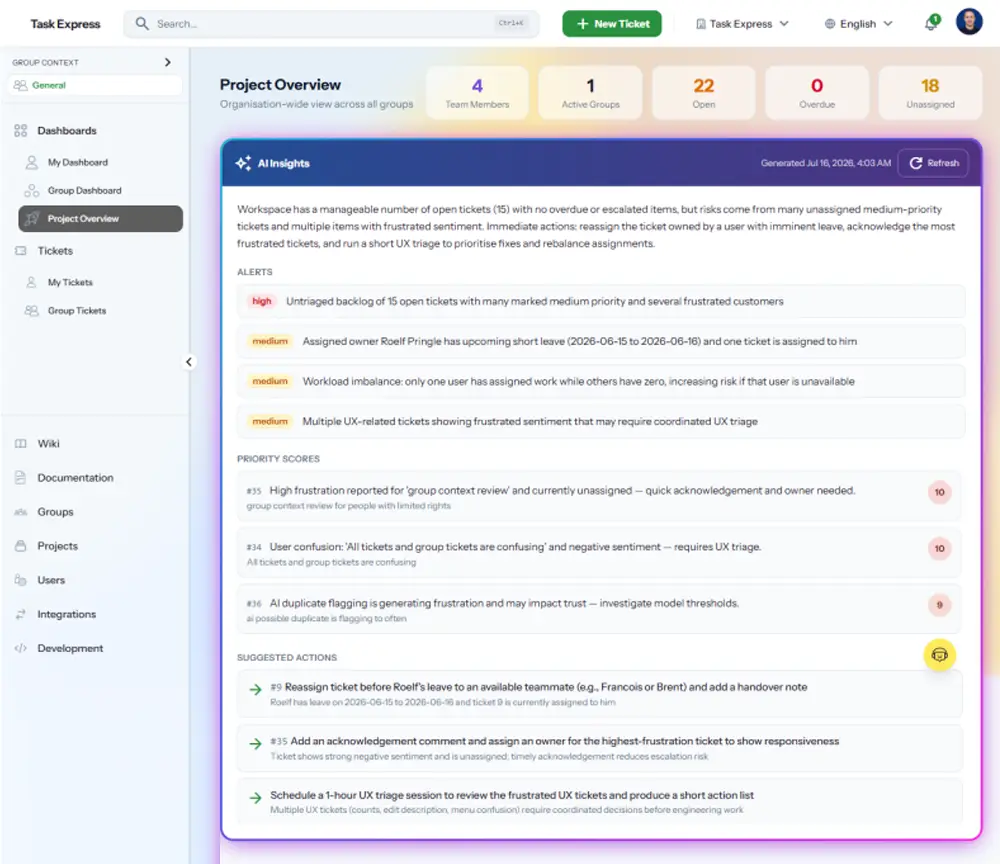Image resolution: width=1000 pixels, height=864 pixels.
Task: Open priority ticket #35 group context review
Action: 600,497
